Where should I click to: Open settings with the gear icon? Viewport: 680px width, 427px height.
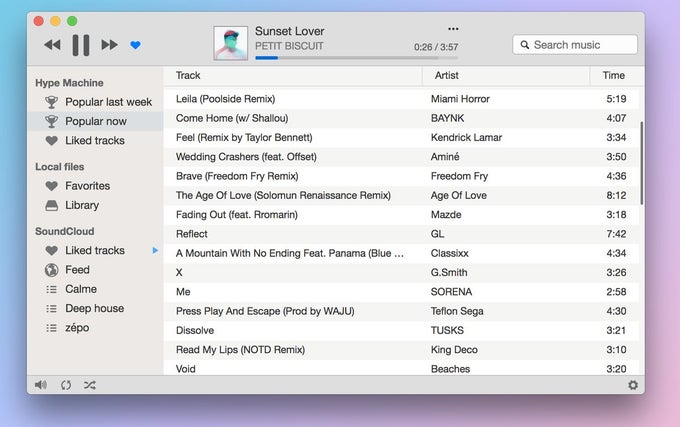633,385
